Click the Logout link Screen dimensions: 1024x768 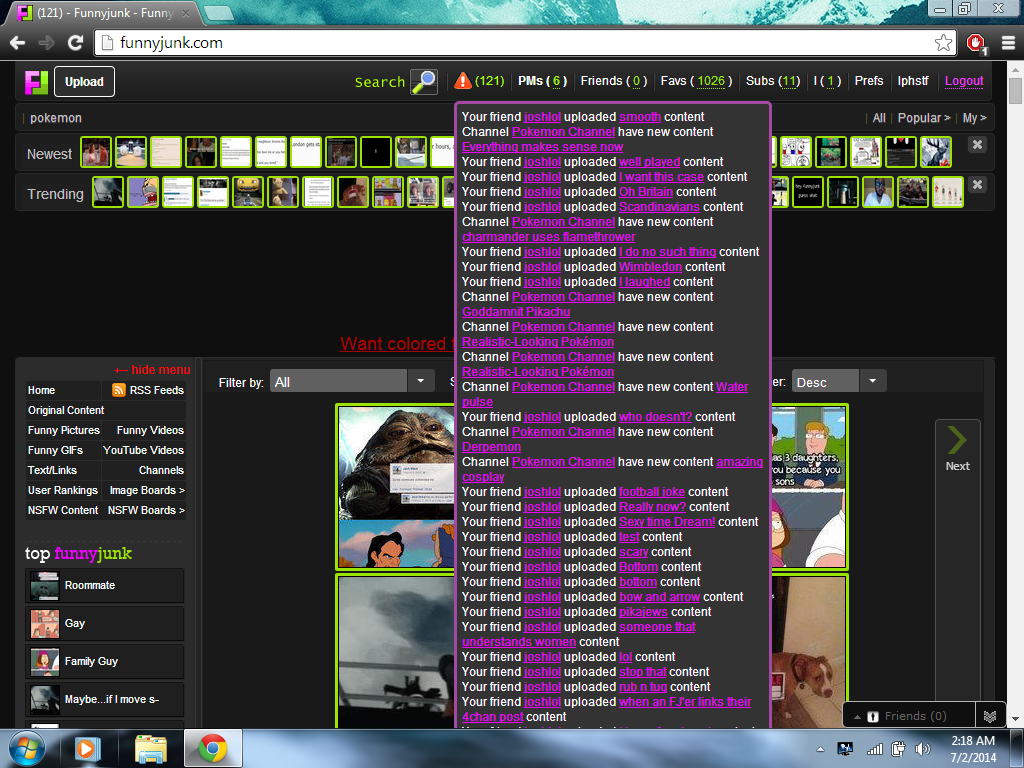click(x=964, y=81)
